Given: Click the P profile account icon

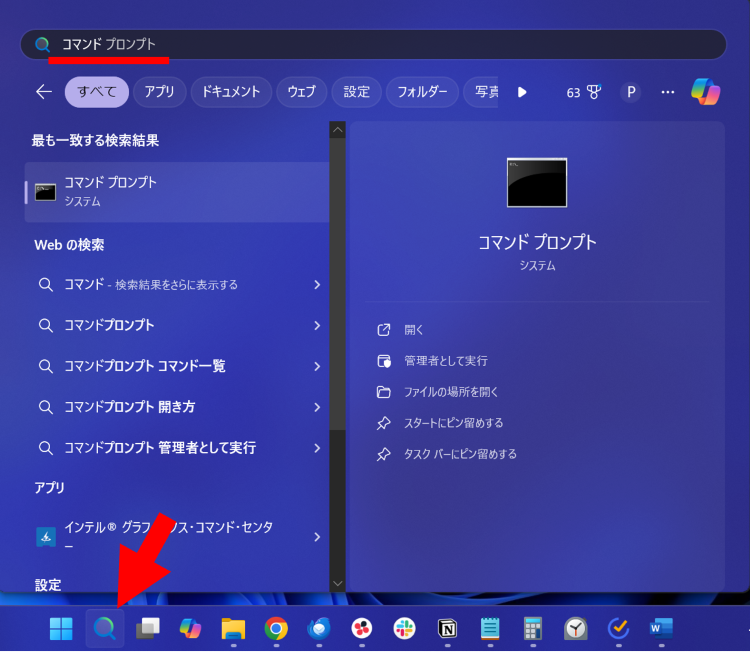Looking at the screenshot, I should click(x=631, y=92).
